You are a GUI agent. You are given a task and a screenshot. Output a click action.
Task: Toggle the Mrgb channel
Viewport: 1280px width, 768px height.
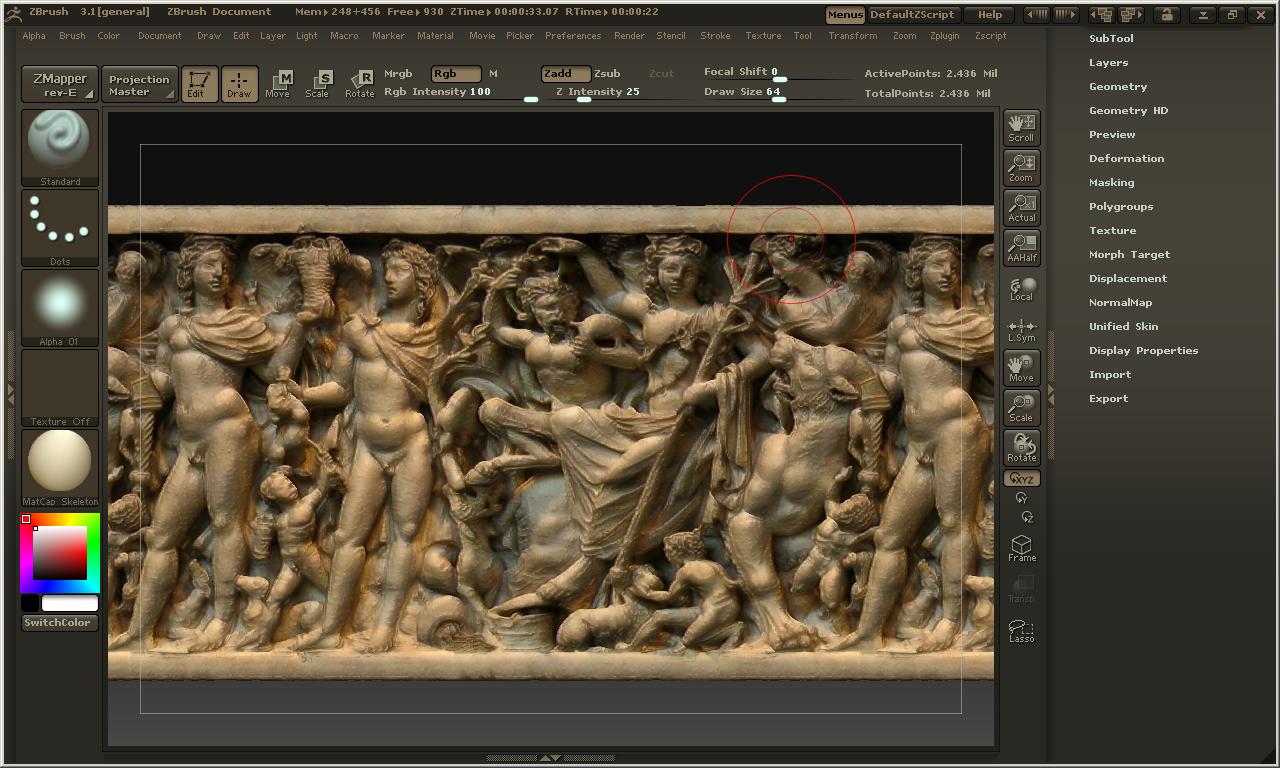point(398,74)
